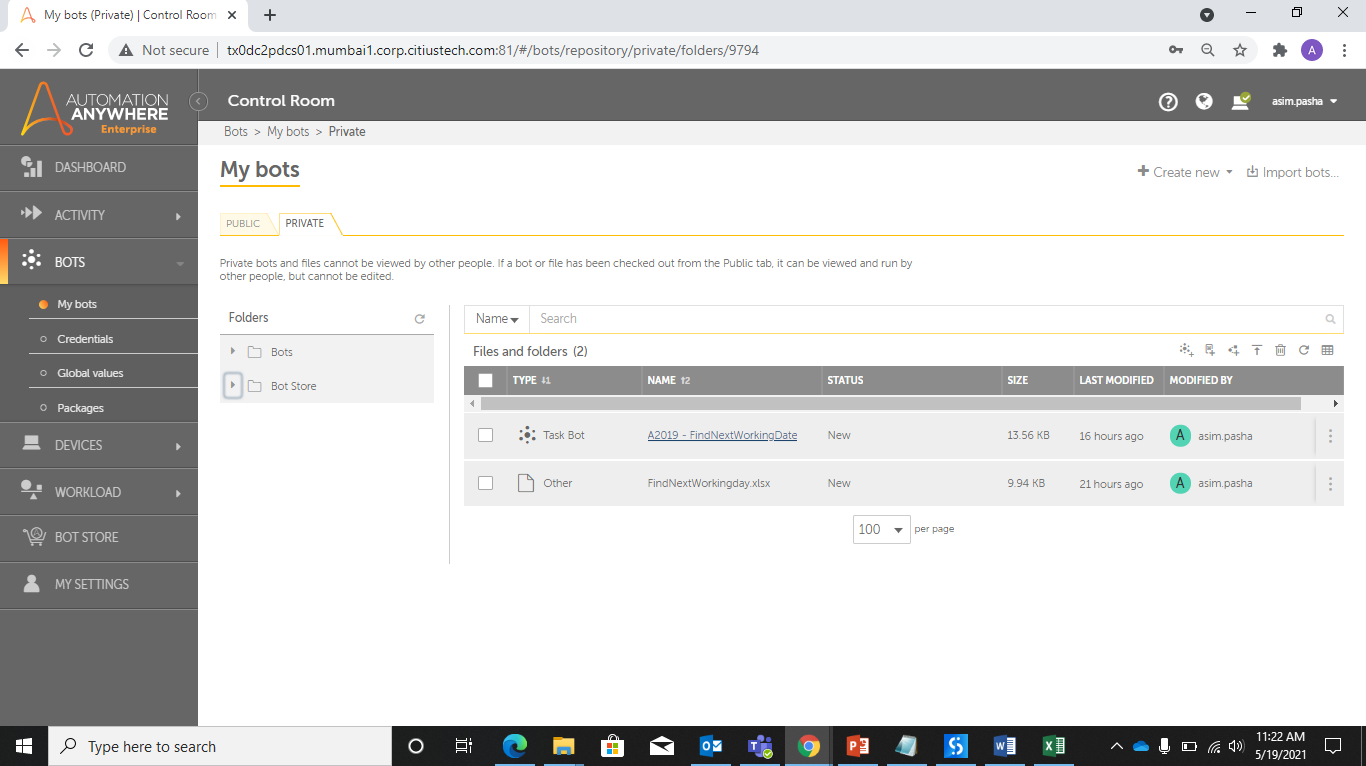Bookmark this page with the star icon
1366x766 pixels.
[1240, 50]
